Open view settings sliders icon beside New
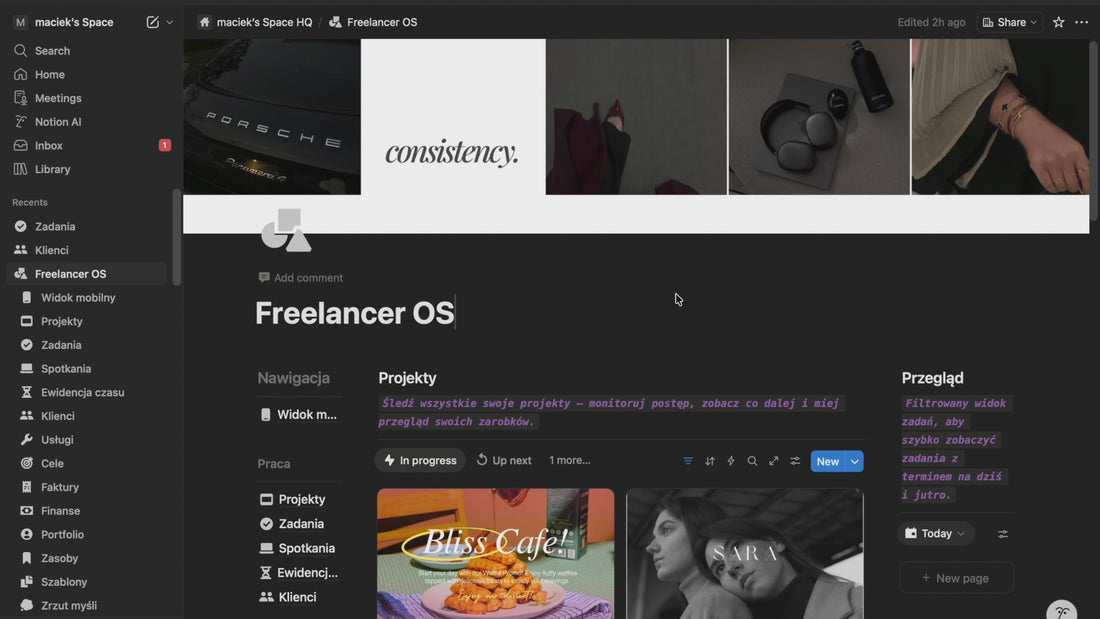 795,461
